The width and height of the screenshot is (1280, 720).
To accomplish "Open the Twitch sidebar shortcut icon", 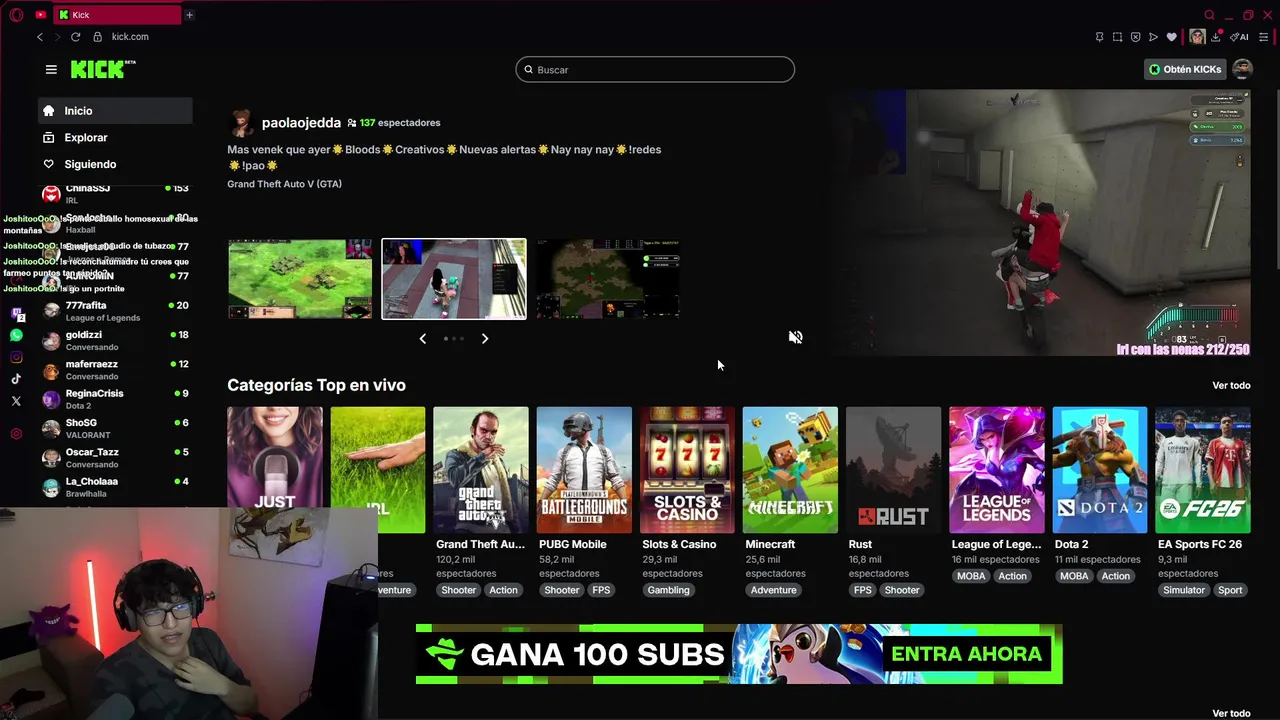I will pyautogui.click(x=16, y=314).
